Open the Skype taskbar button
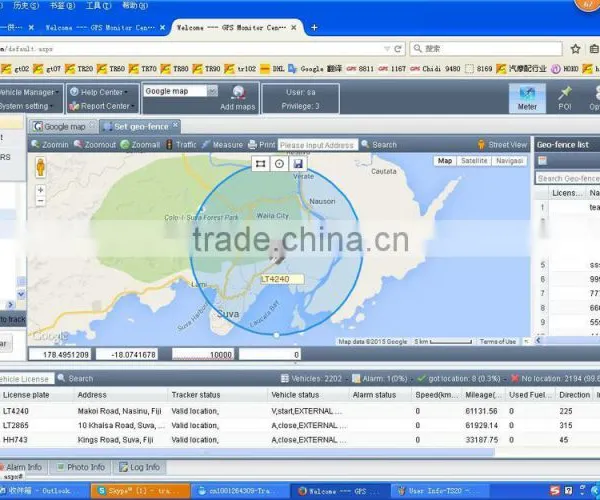The width and height of the screenshot is (600, 500). (140, 491)
